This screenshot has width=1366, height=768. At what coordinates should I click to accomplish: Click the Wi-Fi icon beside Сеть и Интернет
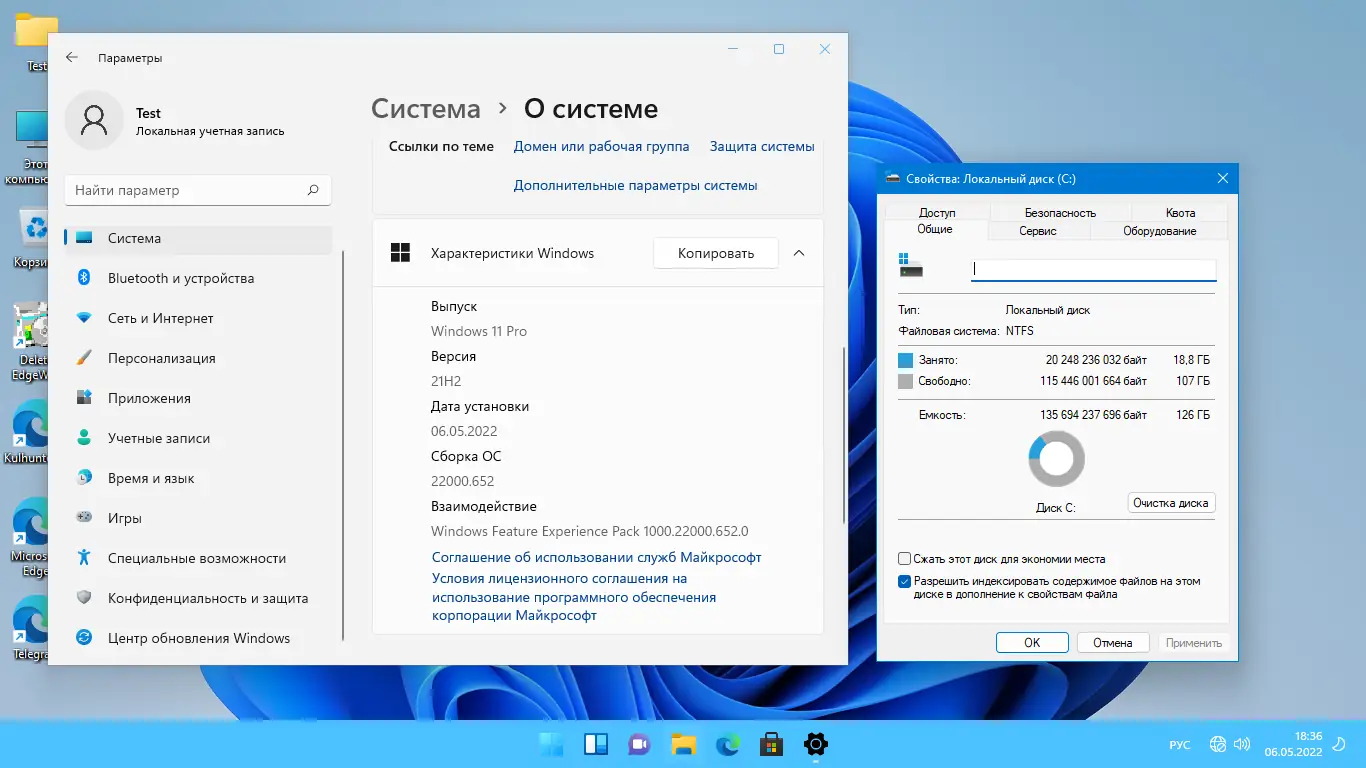[x=85, y=318]
